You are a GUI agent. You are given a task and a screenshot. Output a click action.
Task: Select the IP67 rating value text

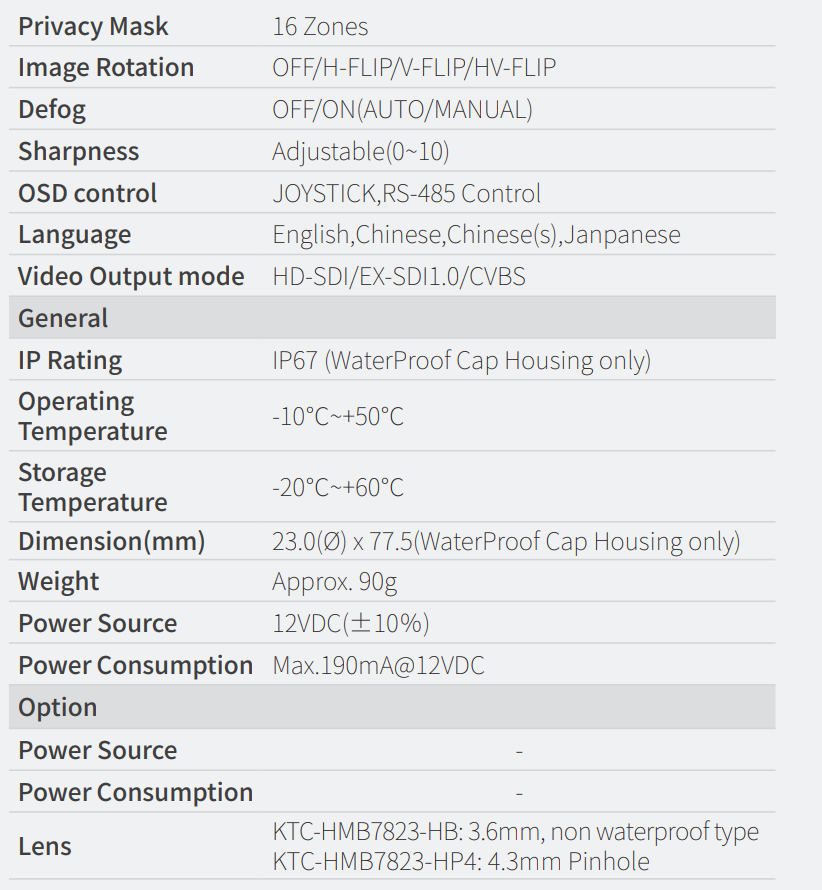(461, 361)
